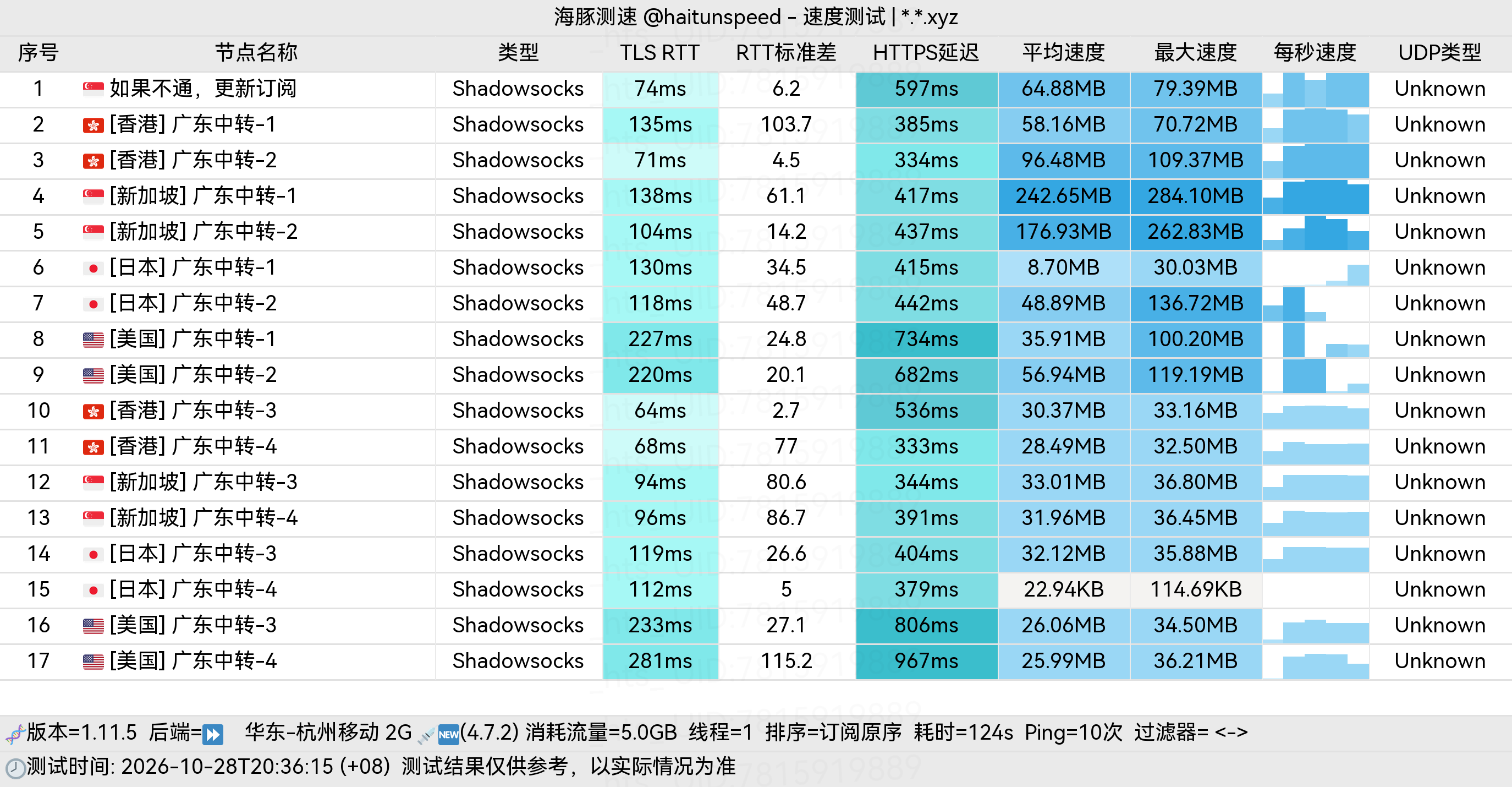Click the UDP类型 column header
This screenshot has height=787, width=1512.
coord(1440,53)
